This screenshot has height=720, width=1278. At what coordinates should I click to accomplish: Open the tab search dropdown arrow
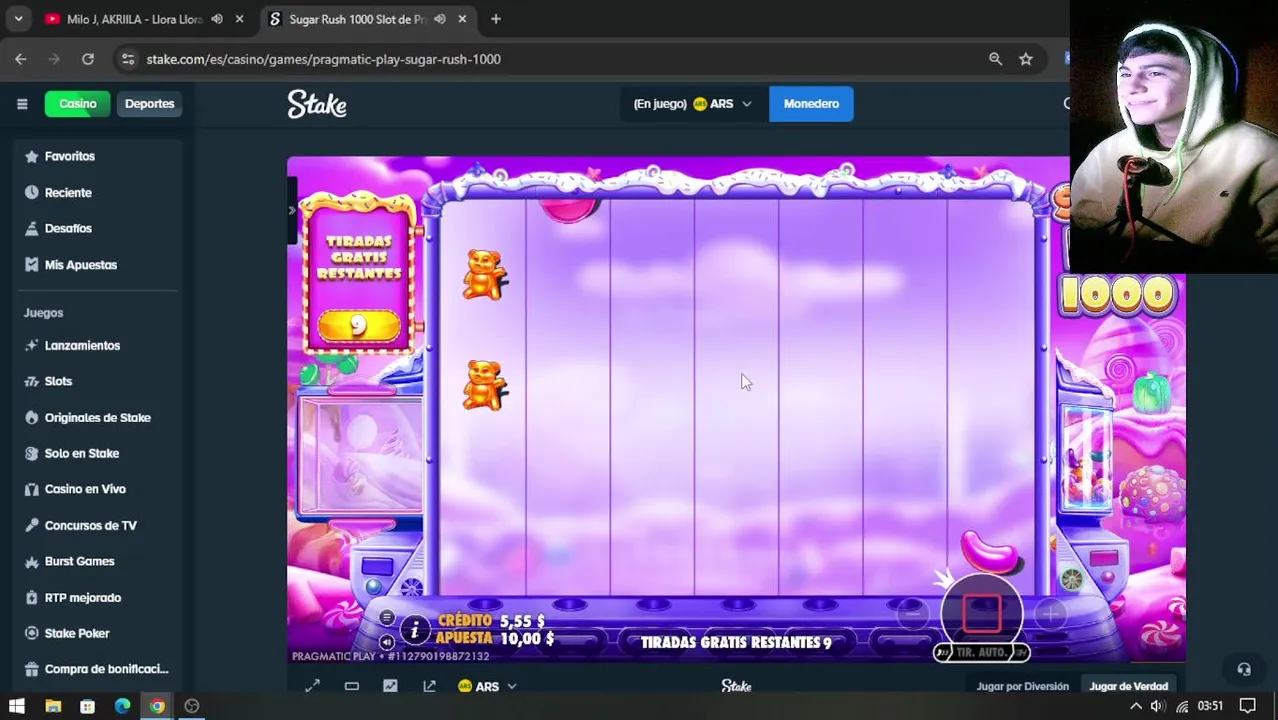18,19
